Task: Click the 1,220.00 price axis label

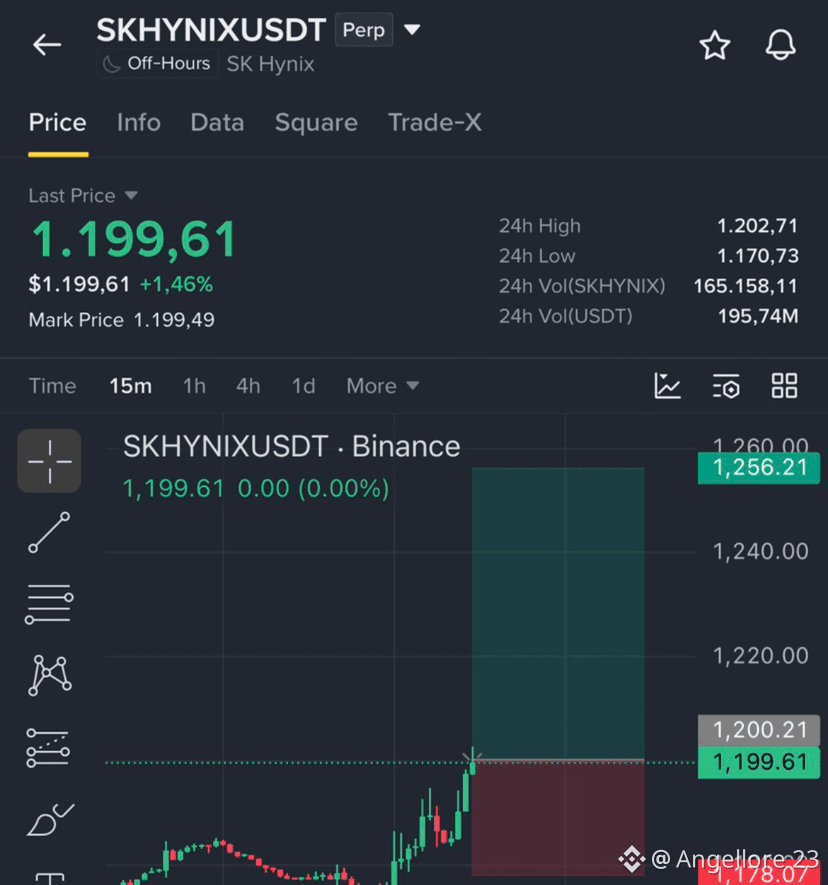Action: [x=760, y=656]
